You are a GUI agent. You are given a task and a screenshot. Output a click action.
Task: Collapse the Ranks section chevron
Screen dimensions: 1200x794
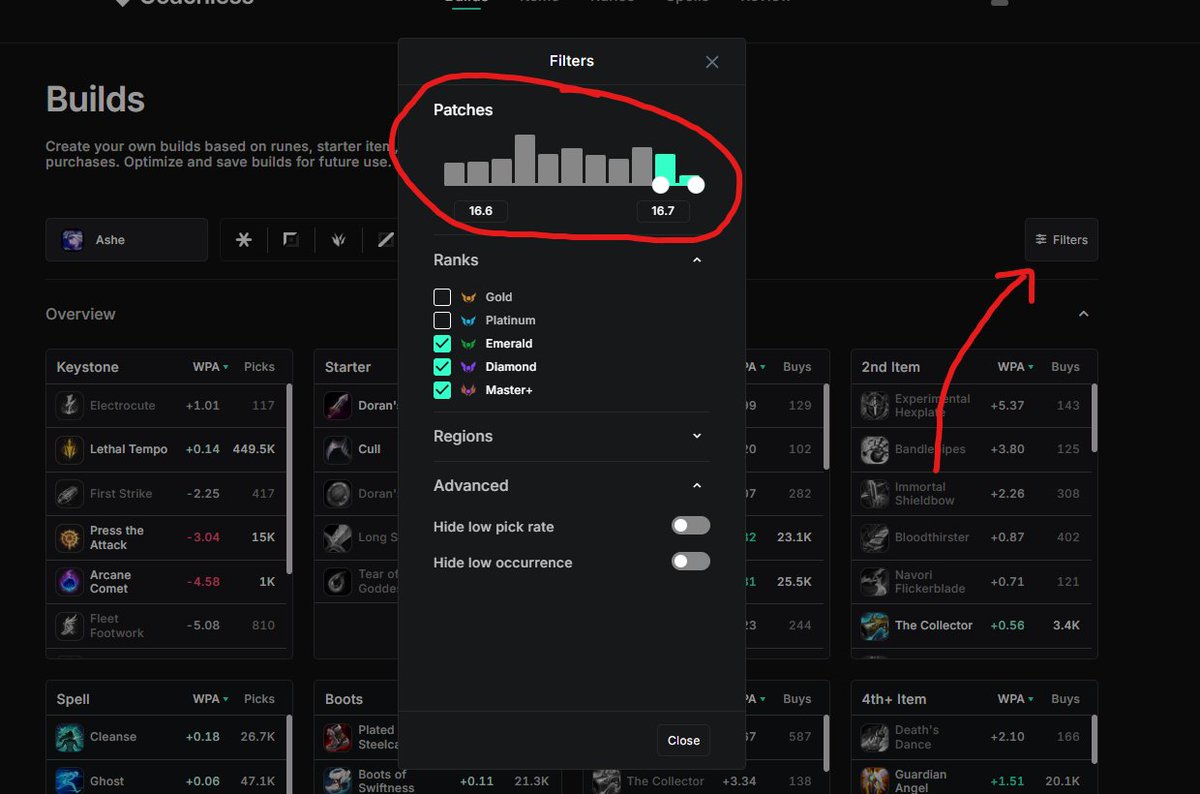click(x=697, y=260)
